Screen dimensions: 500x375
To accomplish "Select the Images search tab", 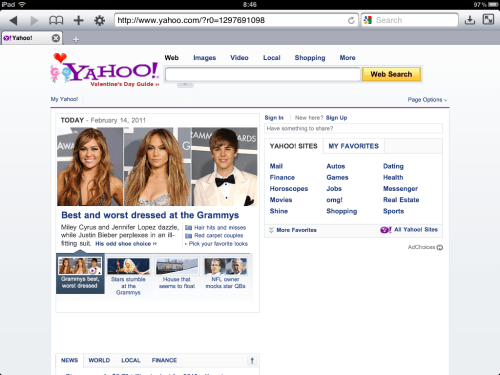I will (x=205, y=58).
